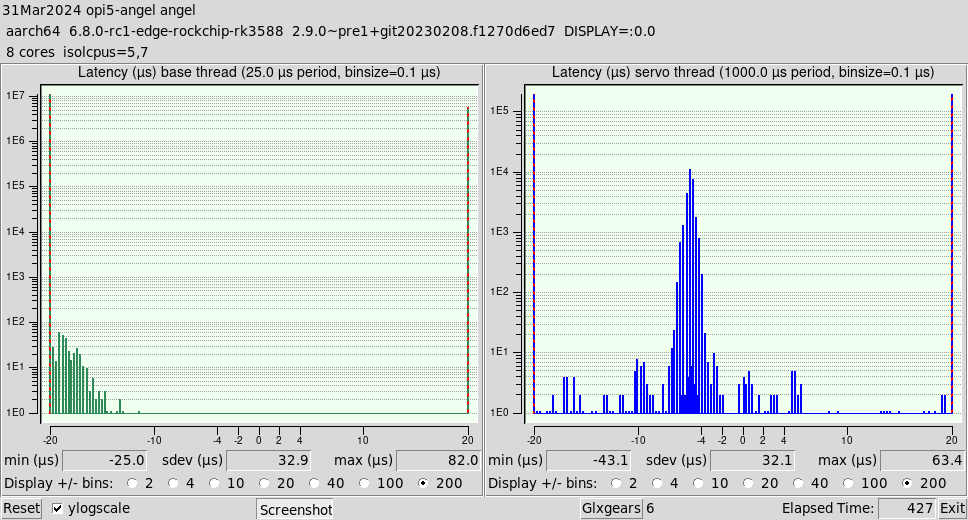Click servo thread max value field 63.4
This screenshot has height=520, width=968.
tap(922, 461)
